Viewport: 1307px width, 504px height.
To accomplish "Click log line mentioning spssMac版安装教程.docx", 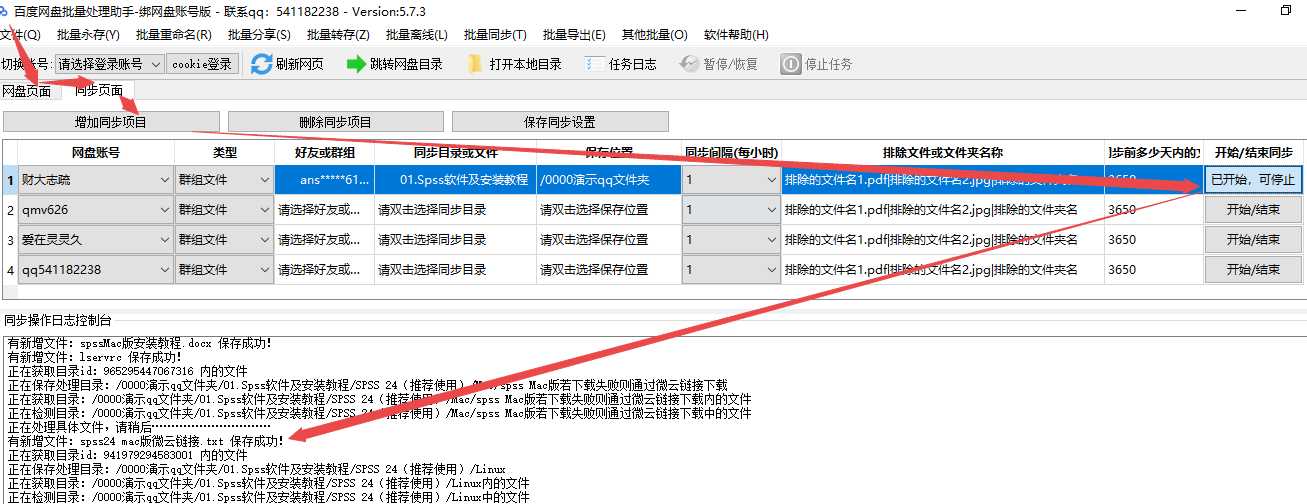I will coord(139,342).
